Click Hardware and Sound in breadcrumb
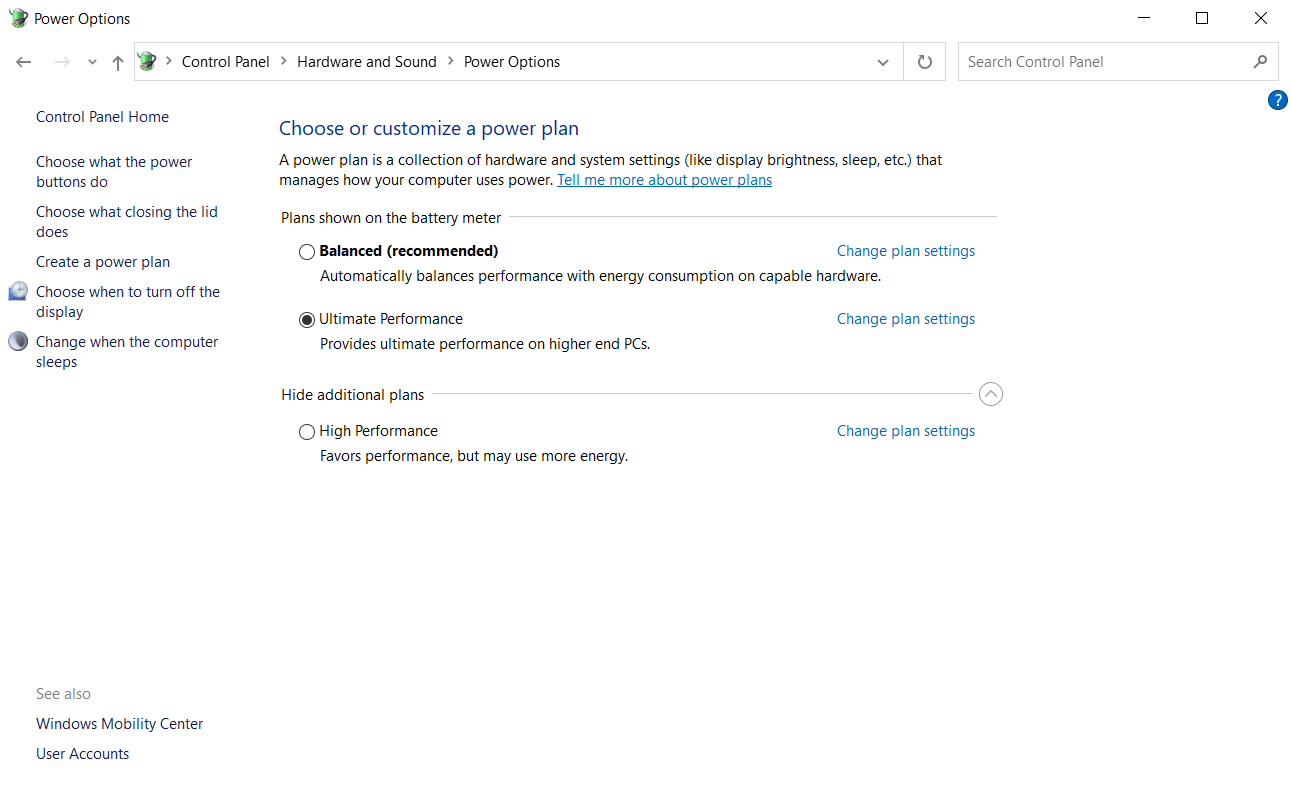The image size is (1291, 788). 367,62
